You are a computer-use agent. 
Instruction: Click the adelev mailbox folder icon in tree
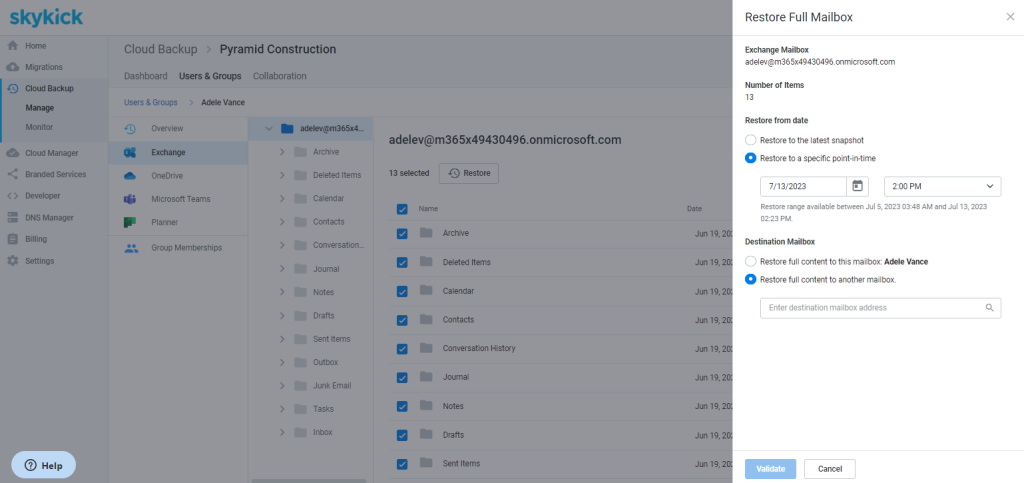click(x=287, y=129)
